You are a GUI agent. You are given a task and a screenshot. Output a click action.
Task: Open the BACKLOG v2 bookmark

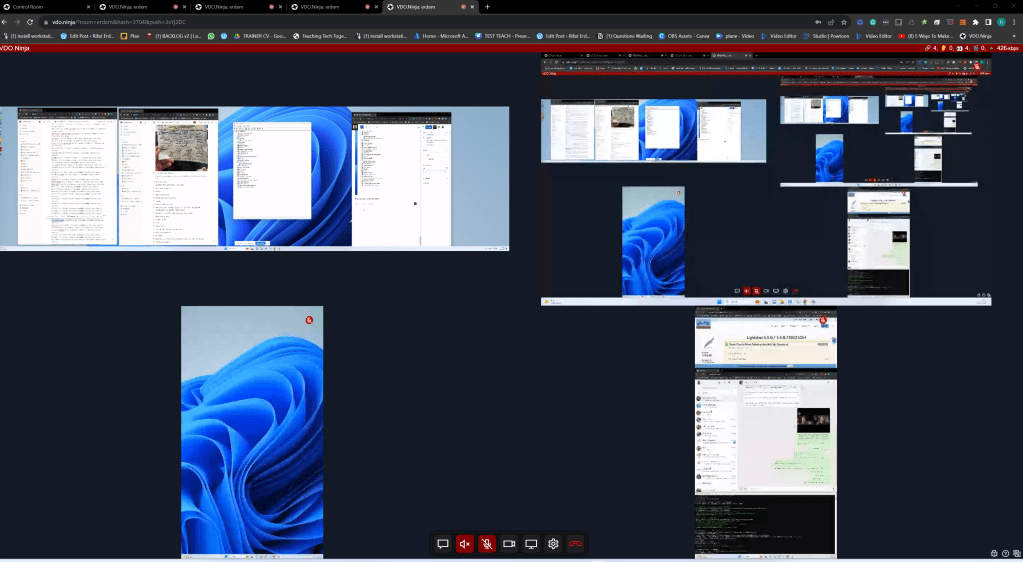tap(174, 36)
